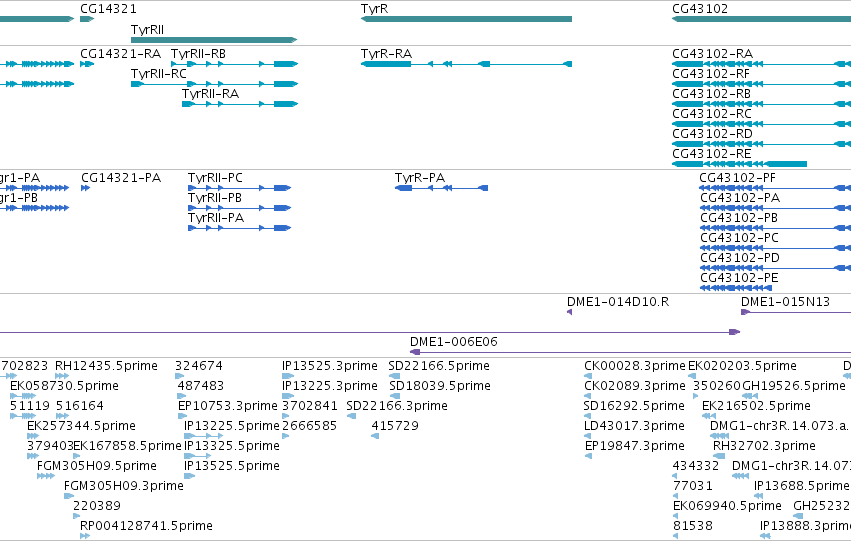Select EST RH12435.5prime
Viewport: 851px width, 541px height.
[106, 366]
